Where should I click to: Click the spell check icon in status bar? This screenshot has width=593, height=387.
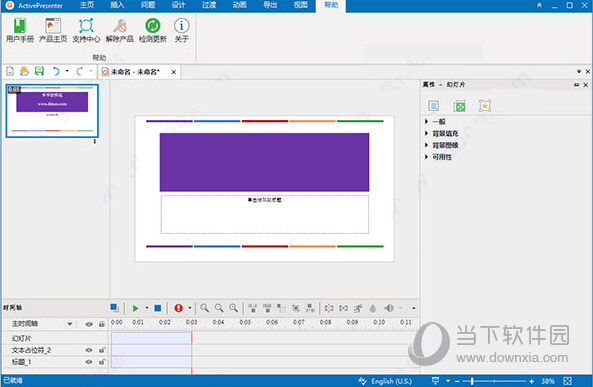click(362, 381)
